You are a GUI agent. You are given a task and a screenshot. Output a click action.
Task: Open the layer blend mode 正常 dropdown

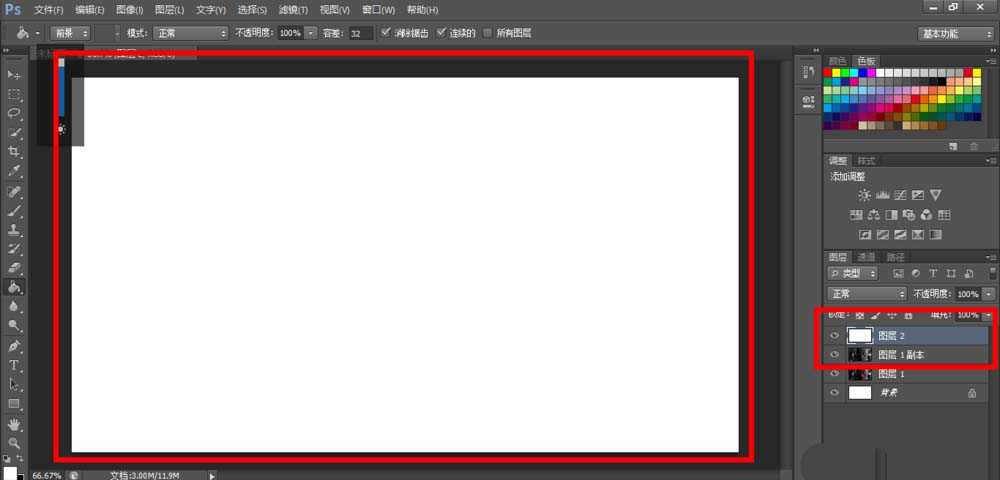pyautogui.click(x=867, y=294)
